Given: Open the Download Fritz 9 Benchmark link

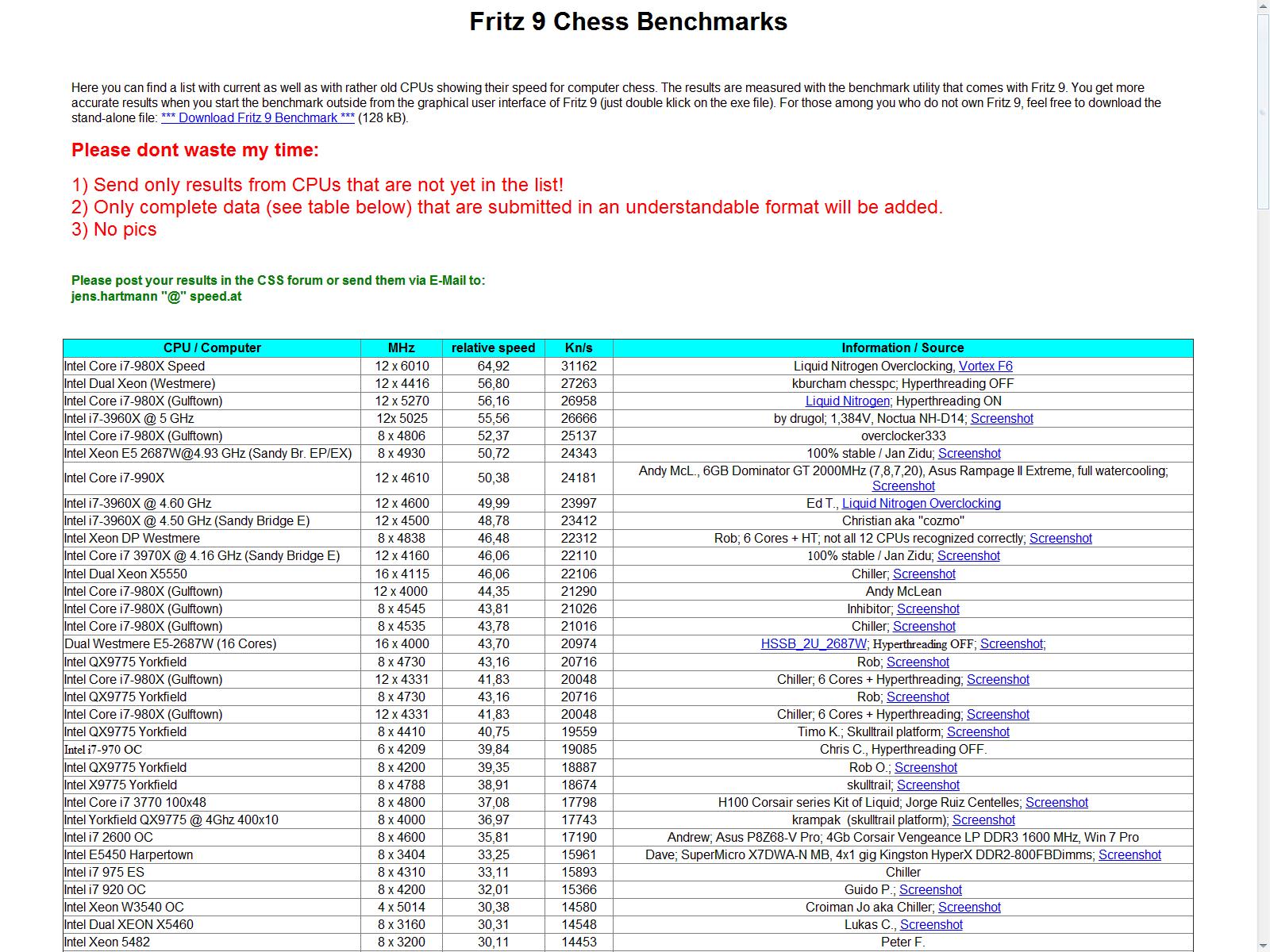Looking at the screenshot, I should pos(257,118).
